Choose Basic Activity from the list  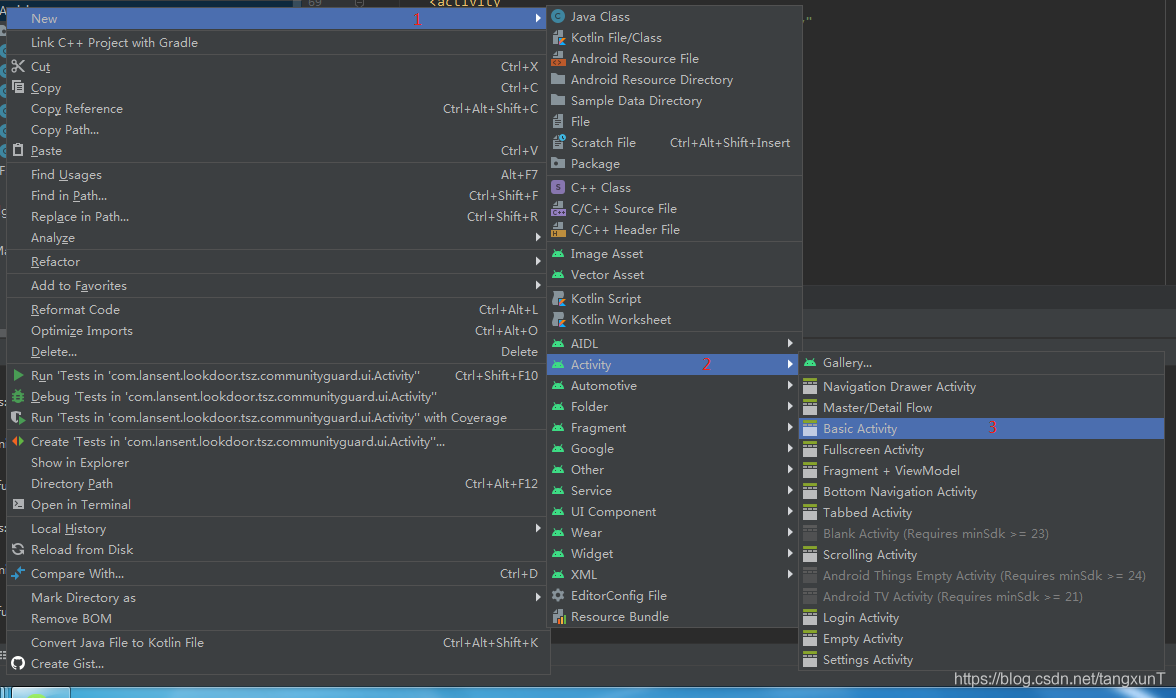(x=860, y=429)
